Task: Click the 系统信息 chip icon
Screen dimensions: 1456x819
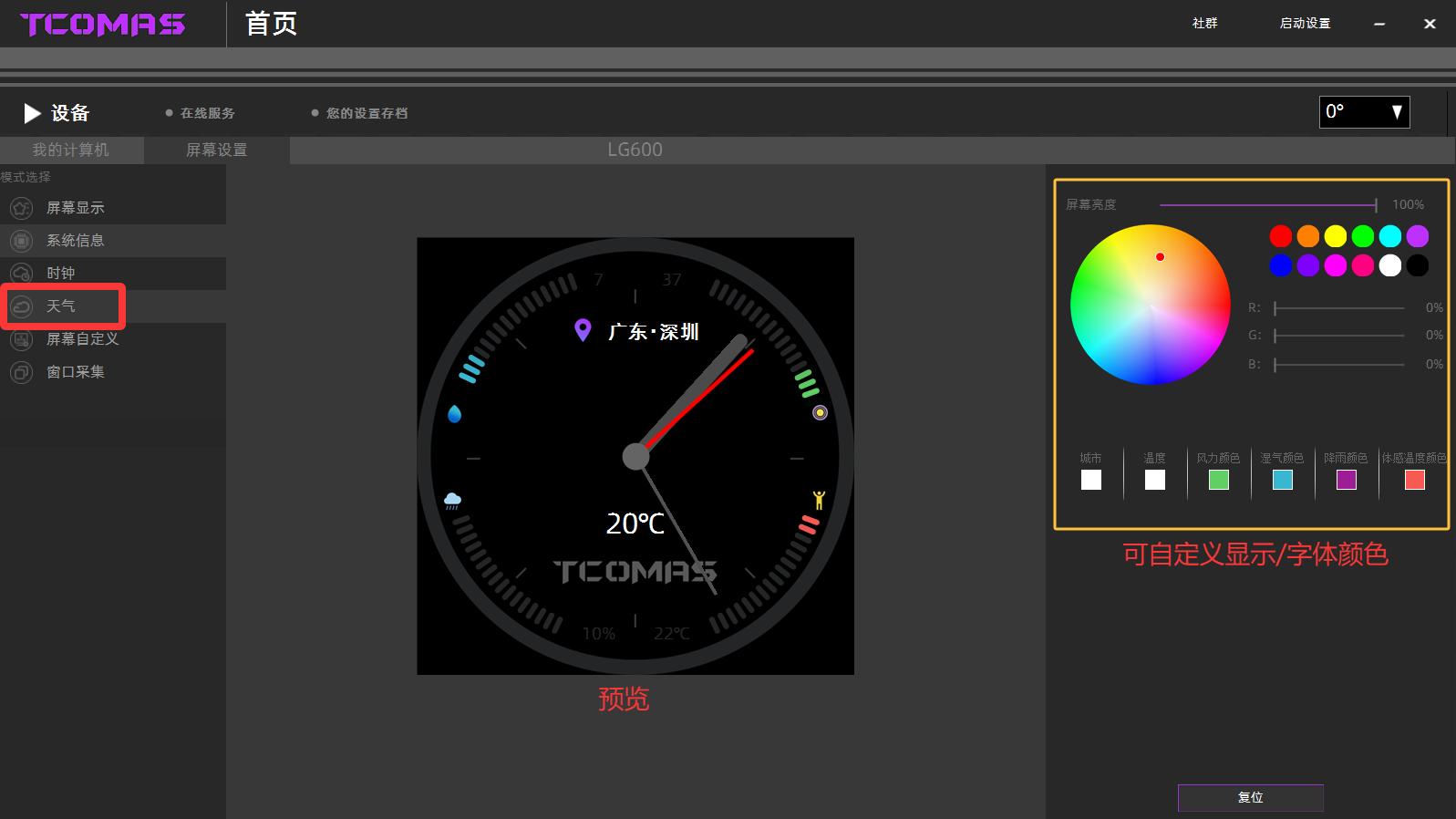Action: click(x=22, y=241)
